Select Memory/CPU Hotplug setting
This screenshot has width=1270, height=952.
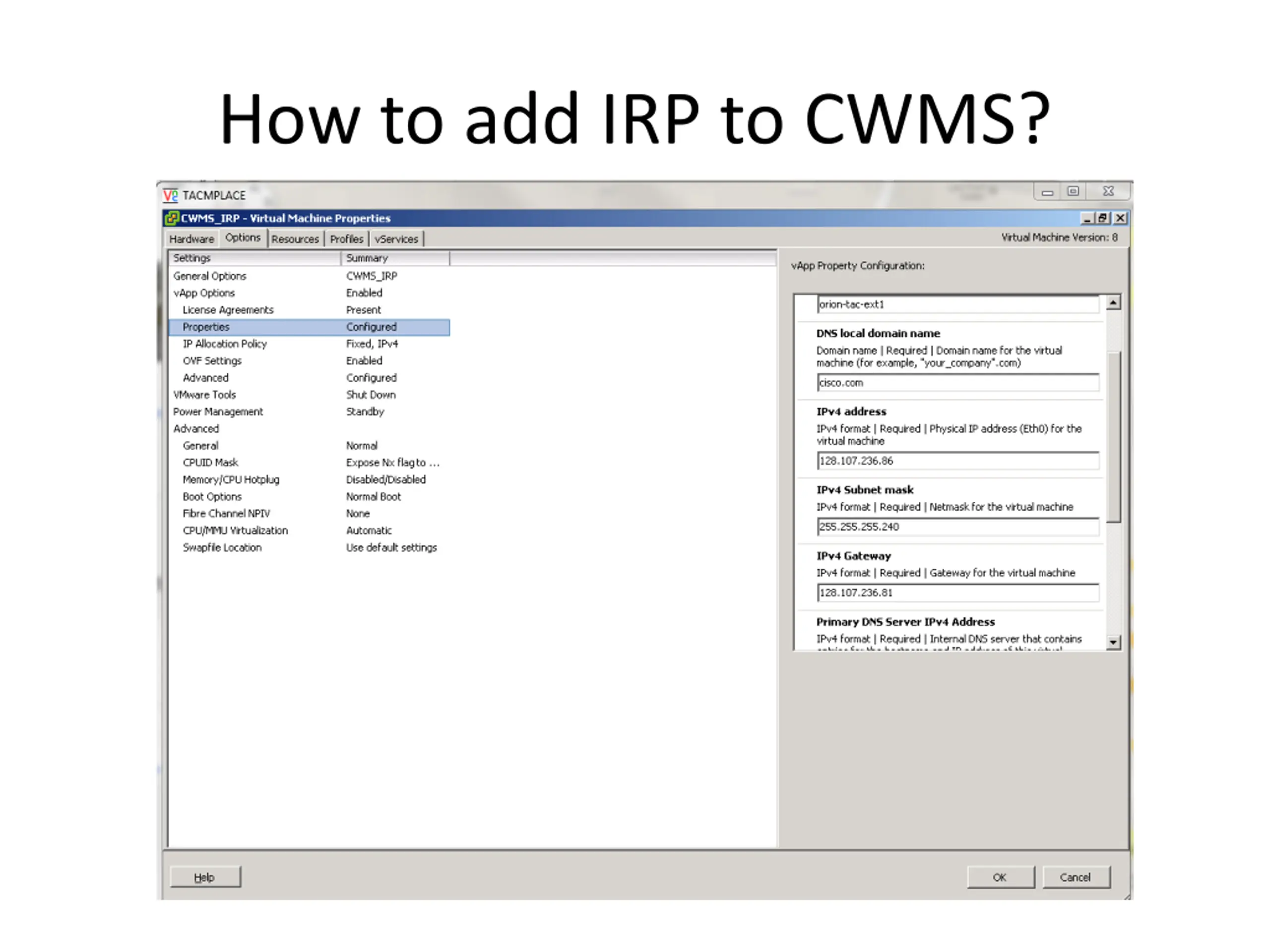pyautogui.click(x=231, y=479)
